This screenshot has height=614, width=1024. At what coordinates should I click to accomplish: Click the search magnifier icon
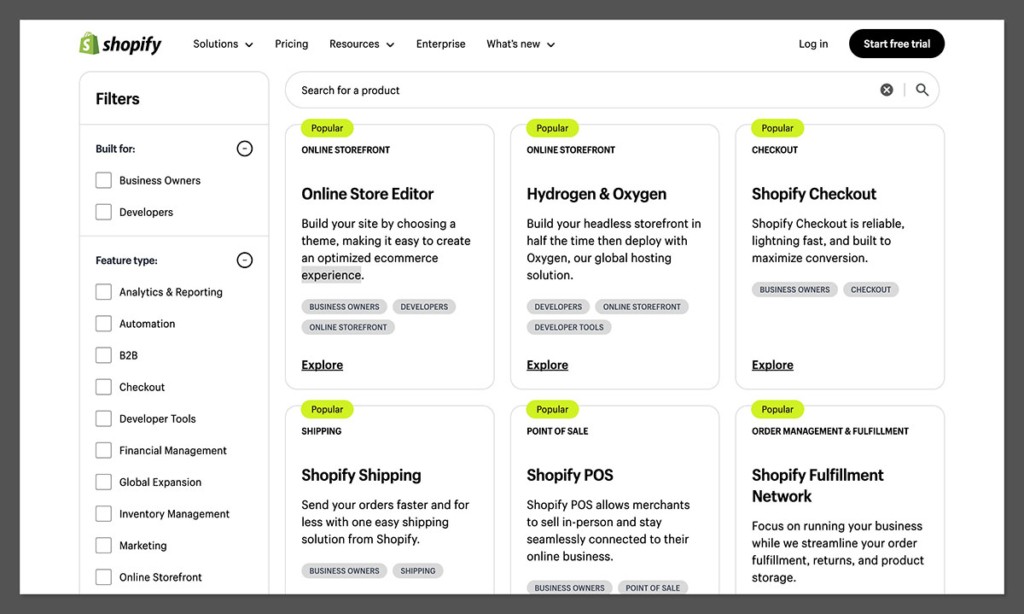tap(921, 89)
